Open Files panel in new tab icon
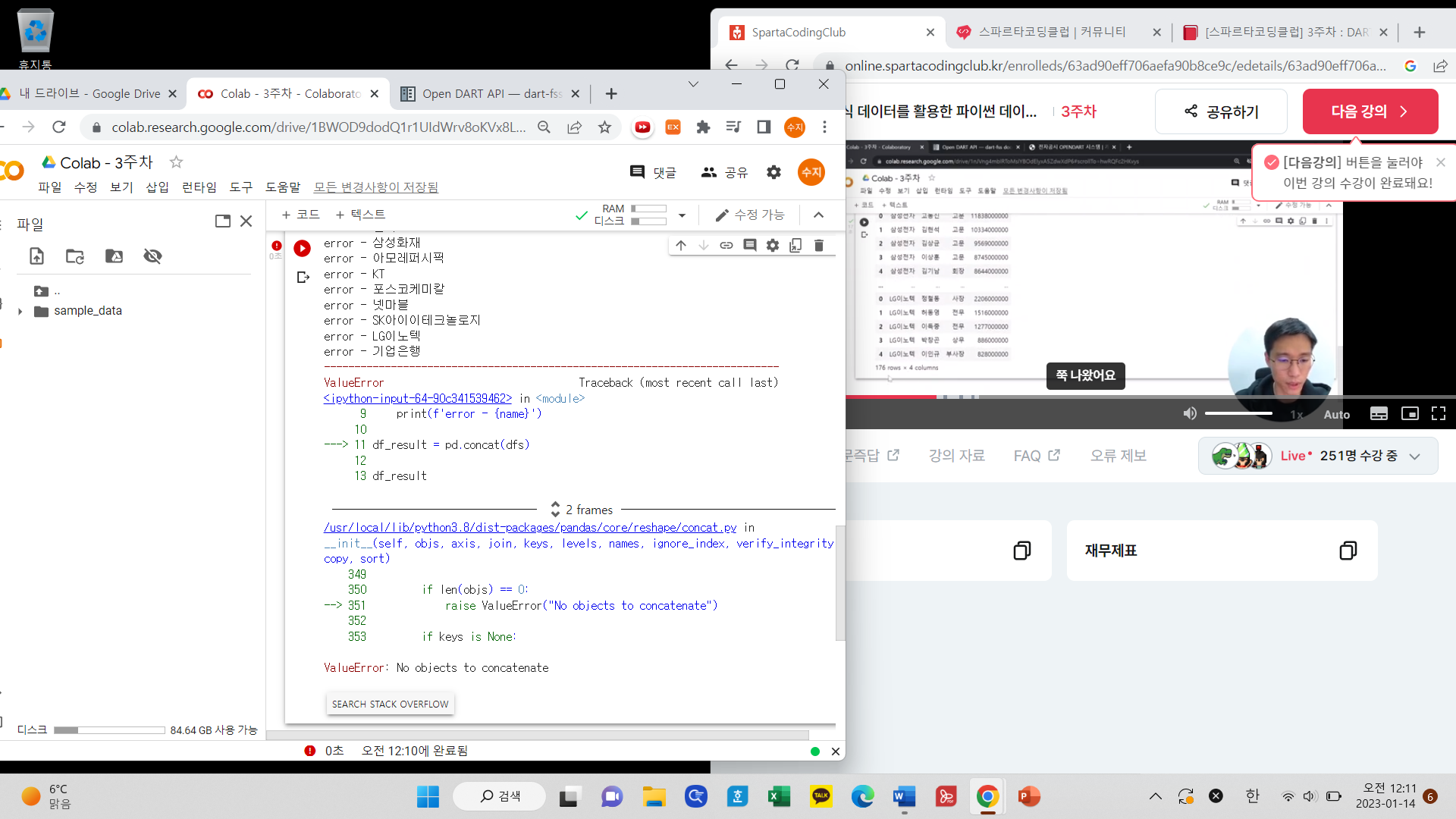1456x819 pixels. (x=223, y=221)
